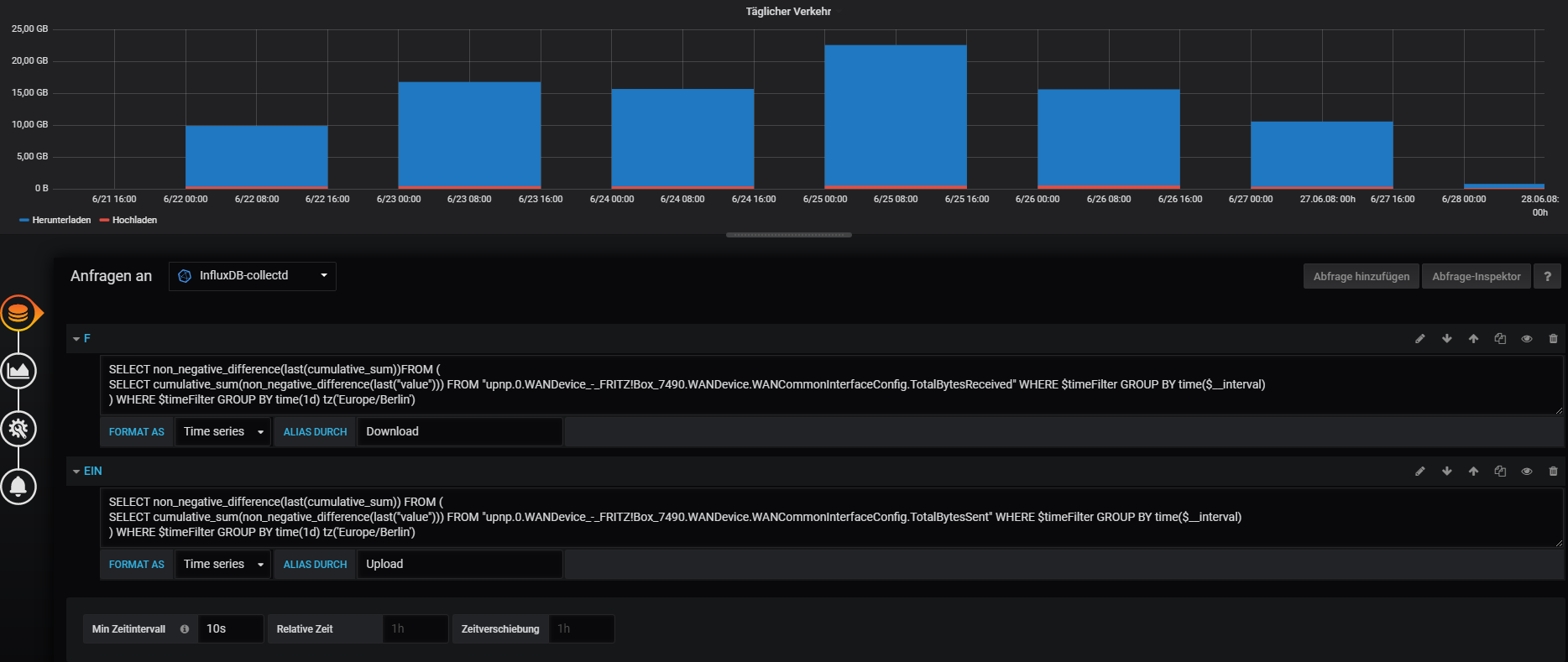The width and height of the screenshot is (1568, 662).
Task: Click the Hochladen legend color swatch
Action: [104, 220]
